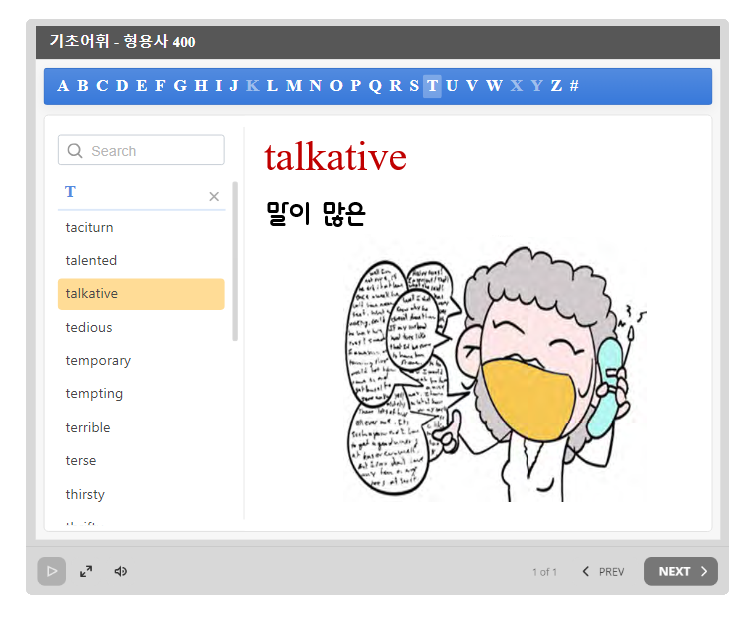Image resolution: width=752 pixels, height=617 pixels.
Task: Mute audio using the speaker icon
Action: (x=121, y=571)
